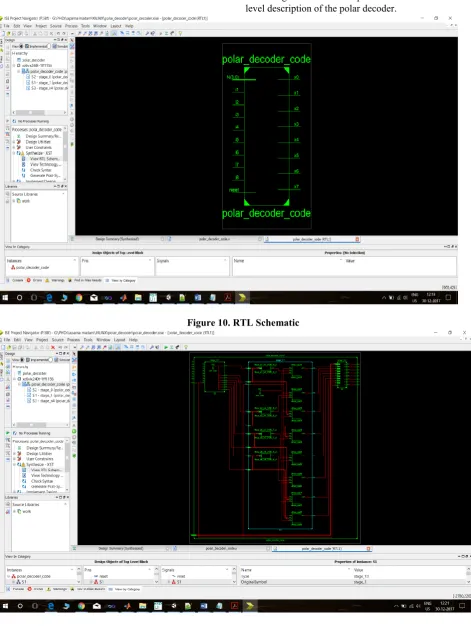Expand User Constraints in upper processes
Screen dimensions: 471x626
14,147
